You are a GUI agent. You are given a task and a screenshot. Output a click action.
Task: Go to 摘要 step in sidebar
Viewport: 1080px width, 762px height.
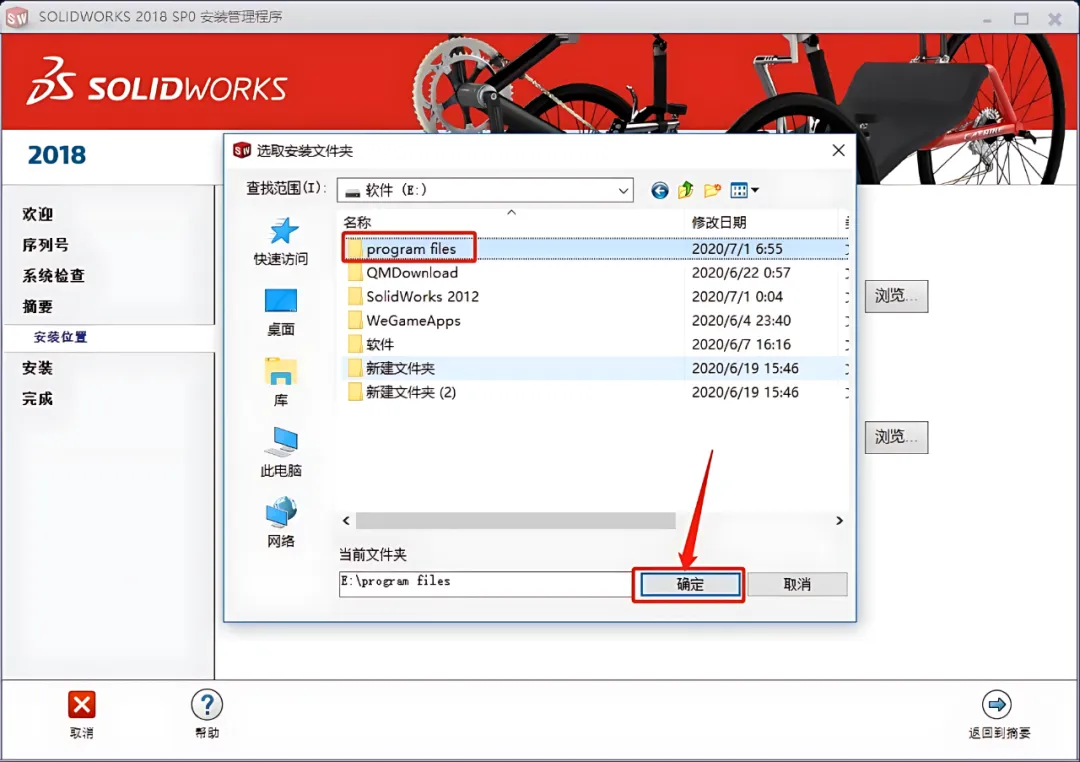(37, 307)
